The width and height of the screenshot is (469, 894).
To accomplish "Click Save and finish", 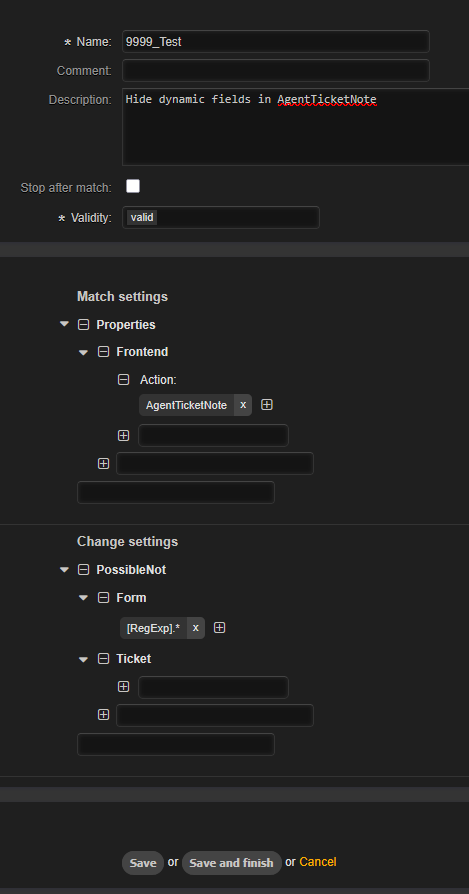I will (231, 863).
